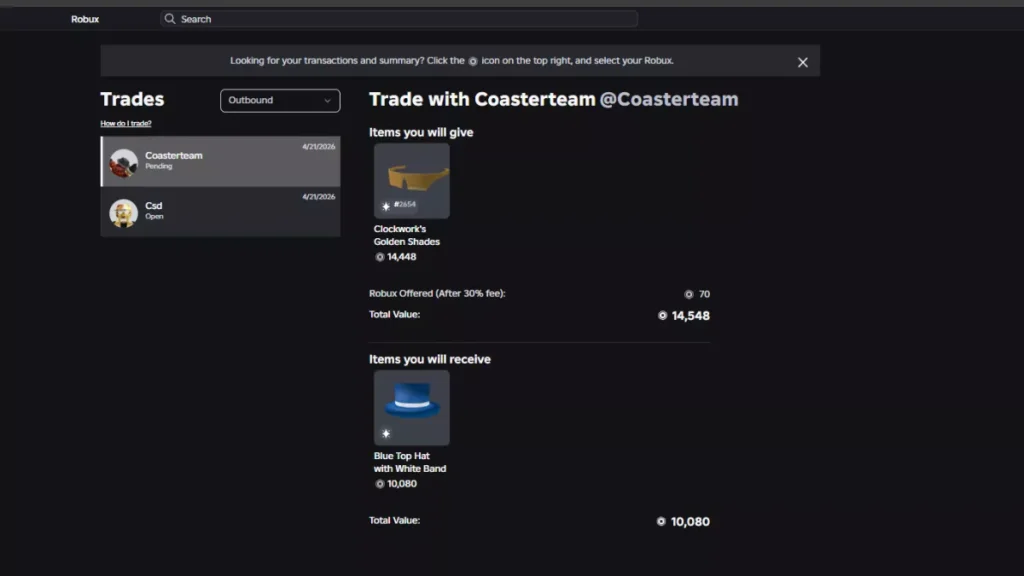Click the magnifier icon in search bar
This screenshot has width=1024, height=576.
click(x=170, y=19)
